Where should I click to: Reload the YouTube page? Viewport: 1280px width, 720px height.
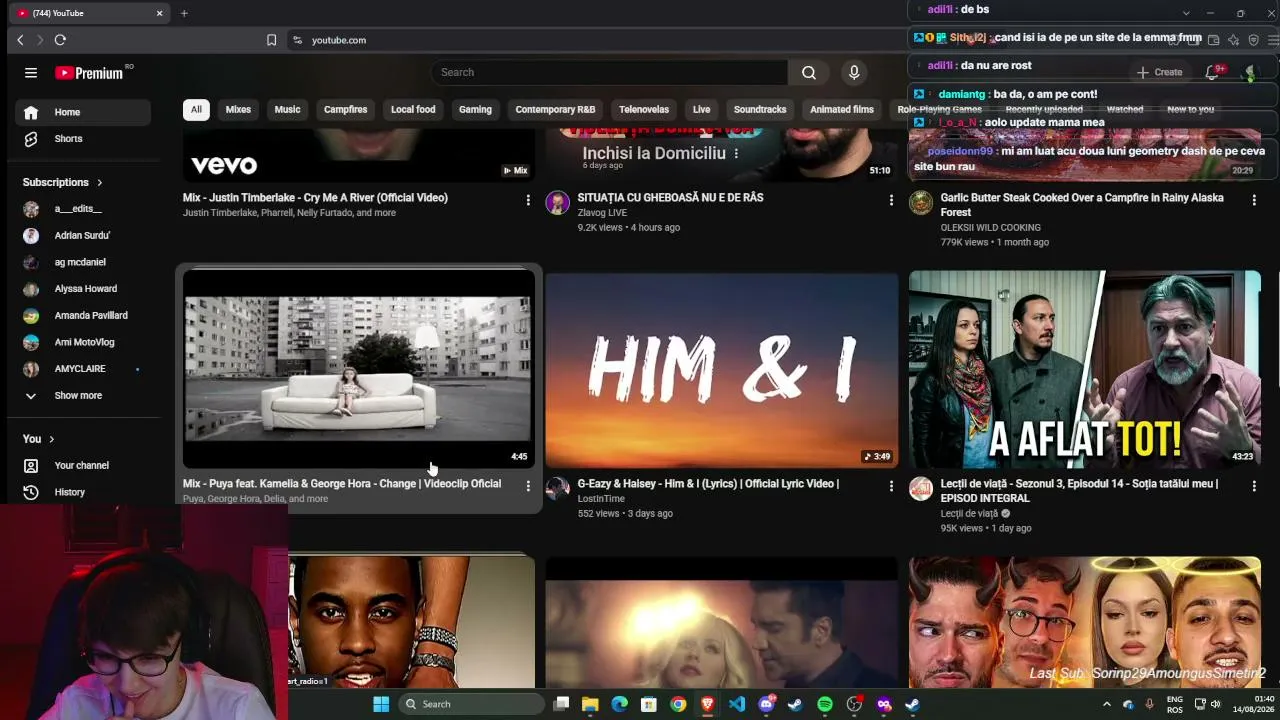pyautogui.click(x=60, y=40)
